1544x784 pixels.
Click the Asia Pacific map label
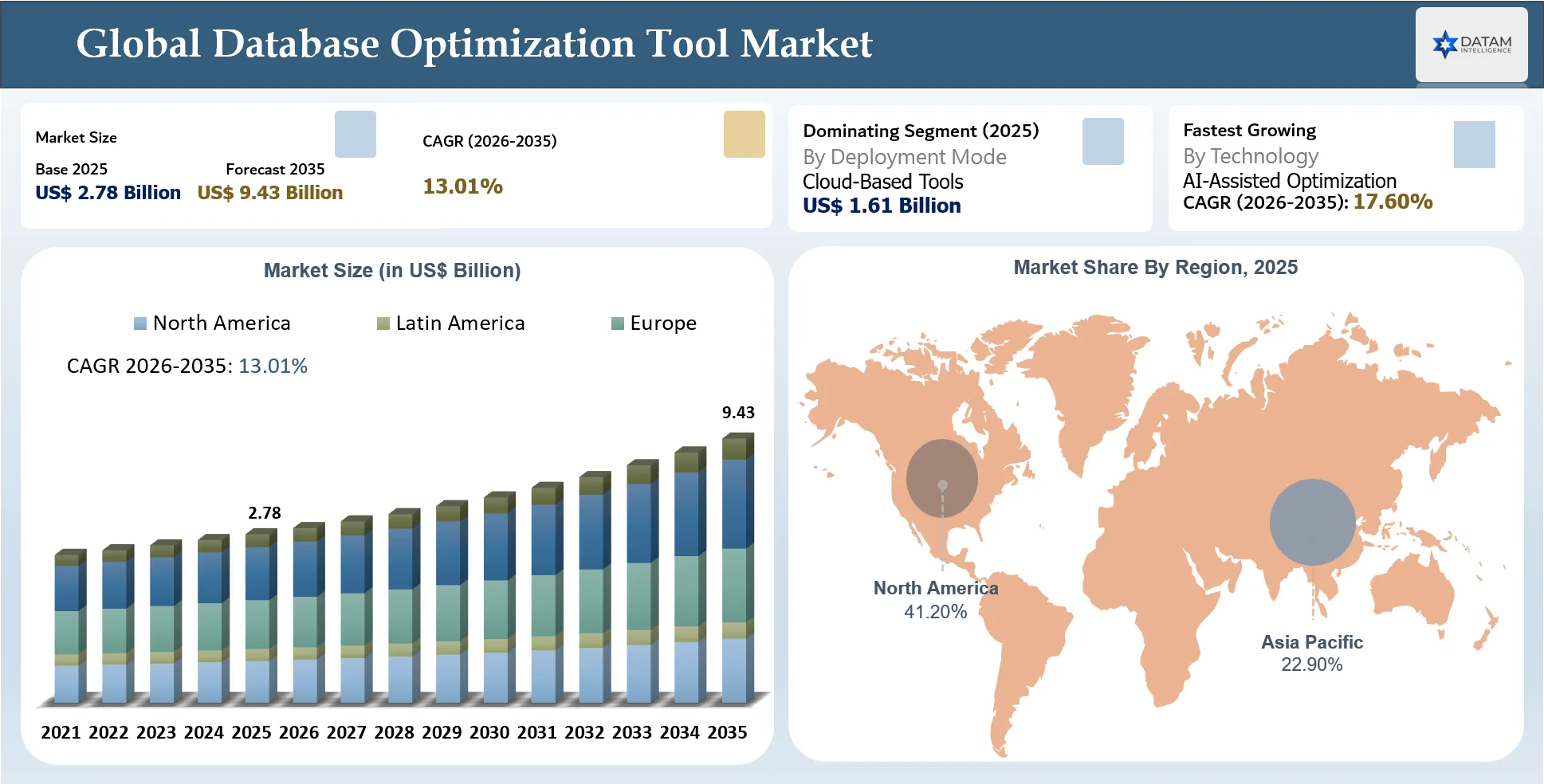pyautogui.click(x=1312, y=642)
